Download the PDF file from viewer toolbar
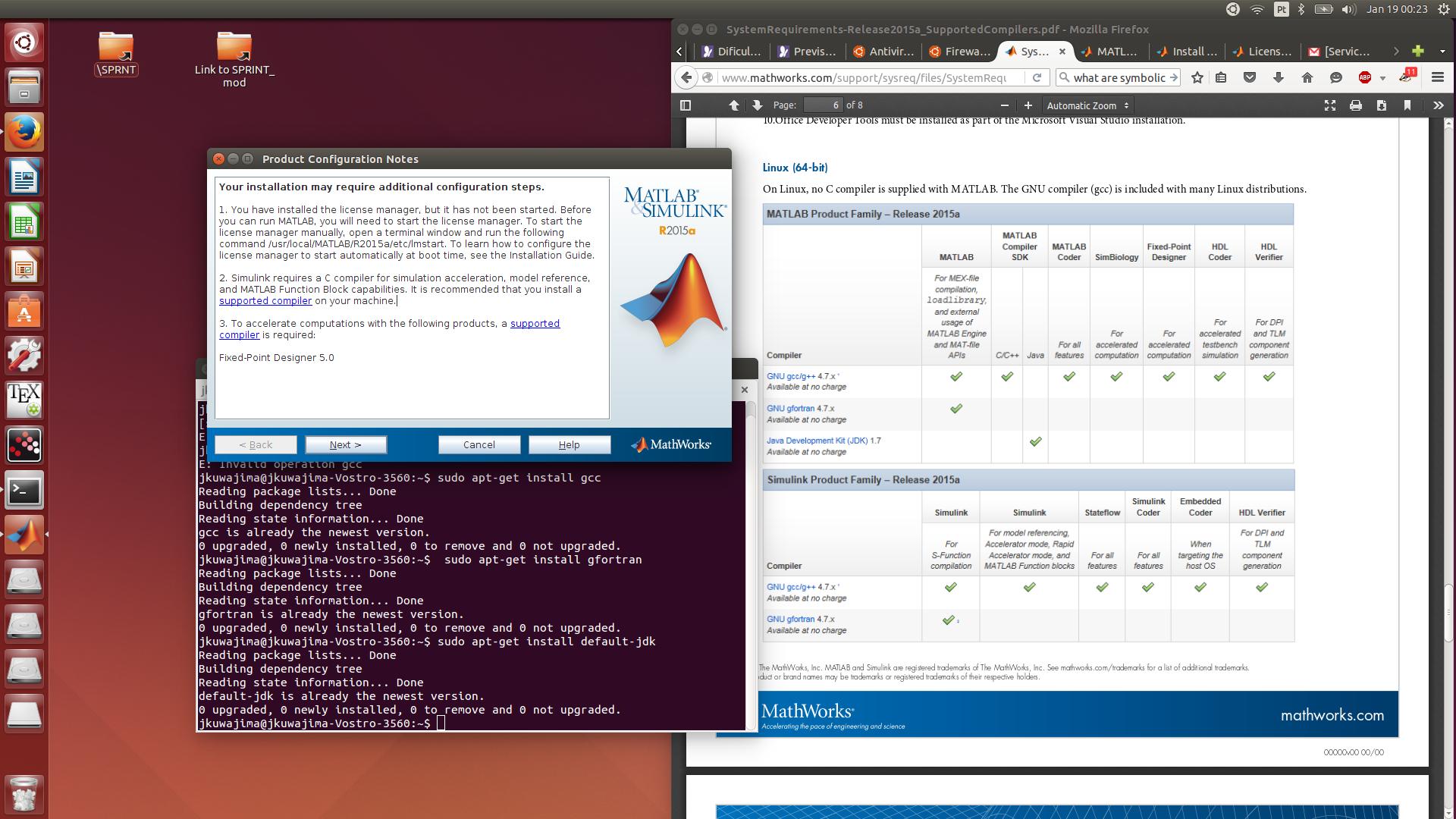 coord(1382,105)
